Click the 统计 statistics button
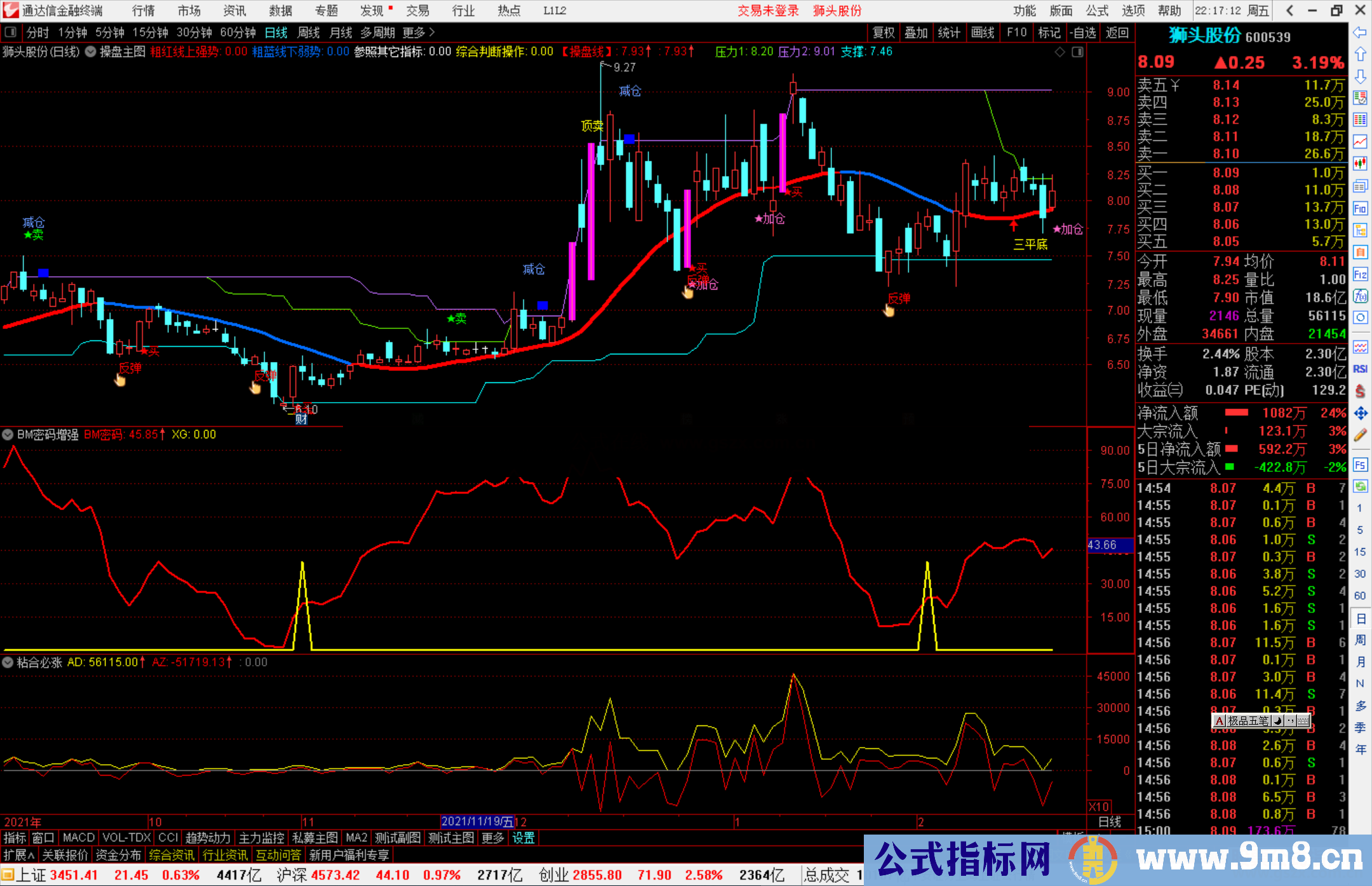Viewport: 1372px width, 886px height. tap(949, 32)
